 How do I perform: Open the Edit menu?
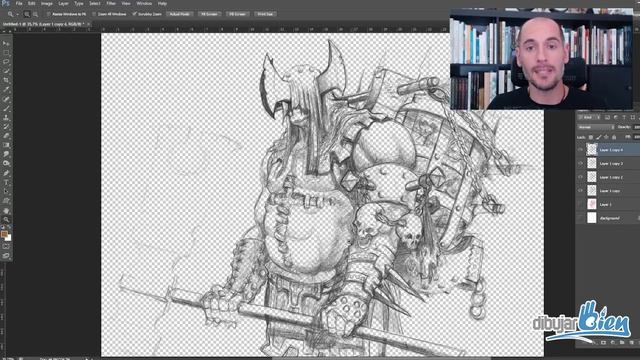[x=31, y=3]
